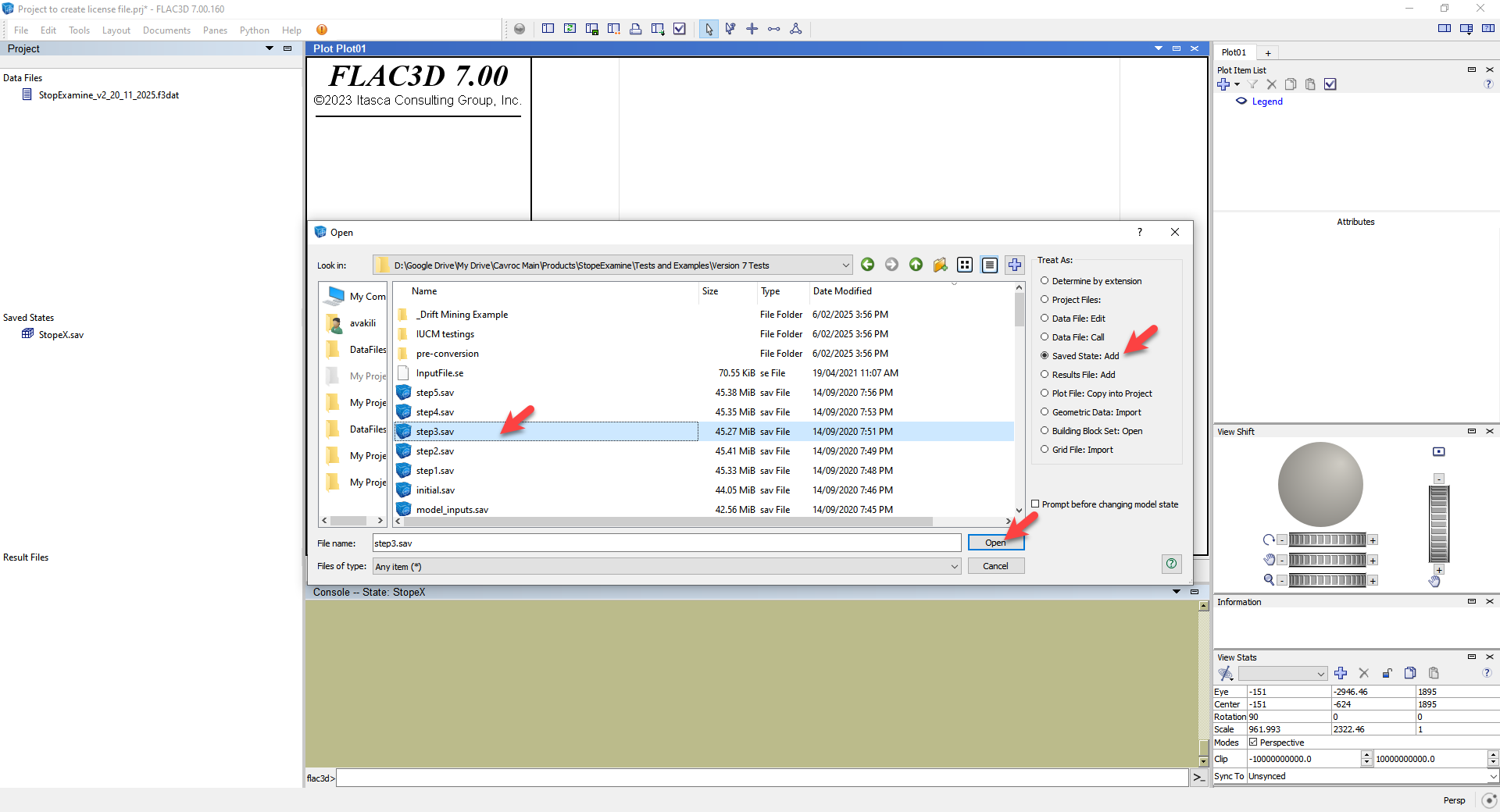Open the Python menu
The image size is (1500, 812).
tap(254, 30)
